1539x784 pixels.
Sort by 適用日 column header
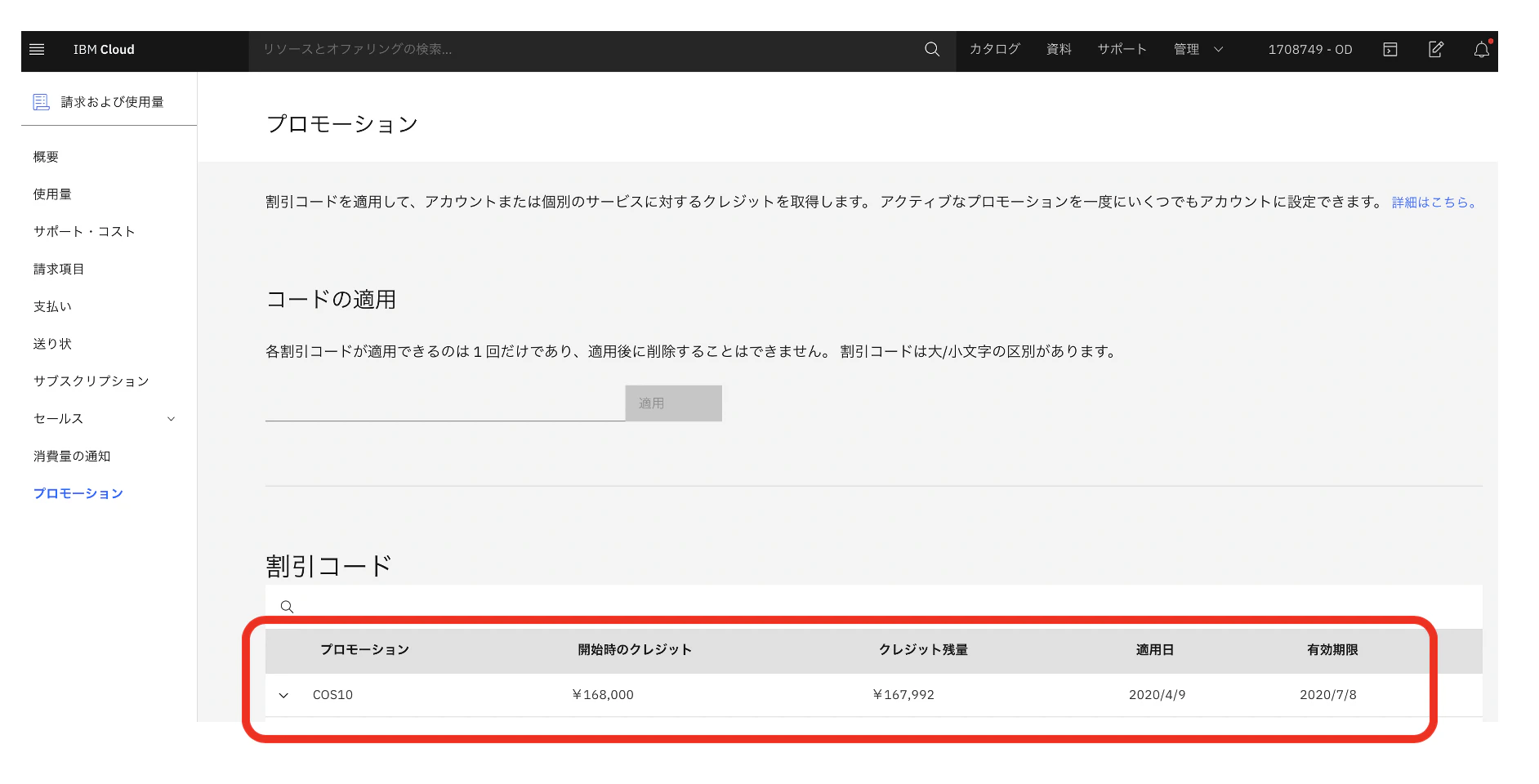click(1155, 650)
